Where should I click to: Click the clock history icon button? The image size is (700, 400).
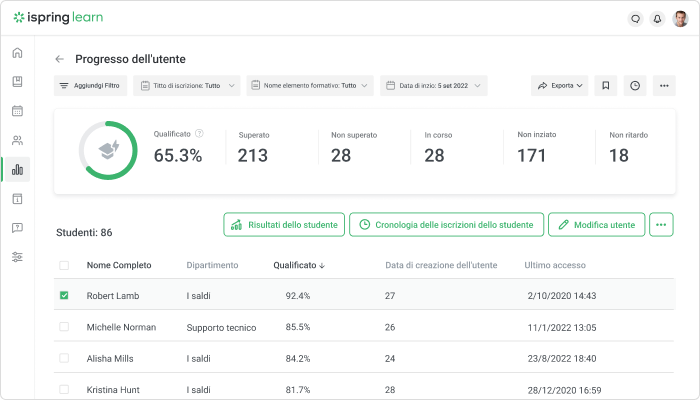pos(635,85)
